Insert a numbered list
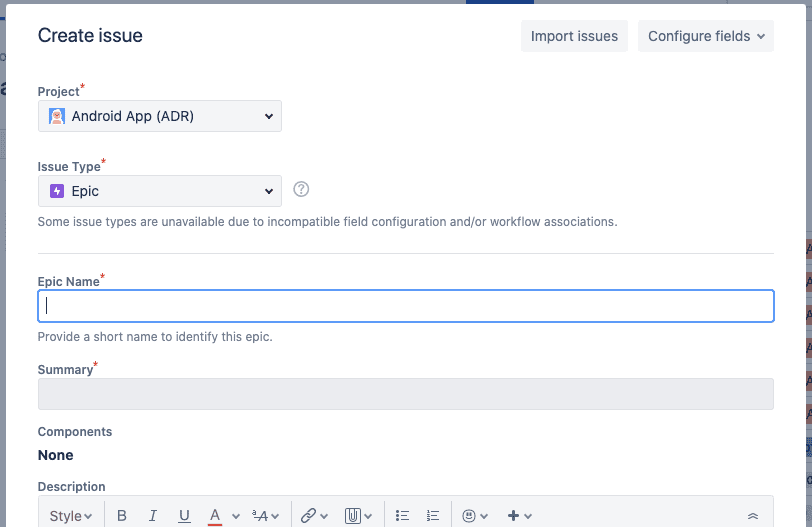Viewport: 812px width, 527px height. click(x=433, y=516)
